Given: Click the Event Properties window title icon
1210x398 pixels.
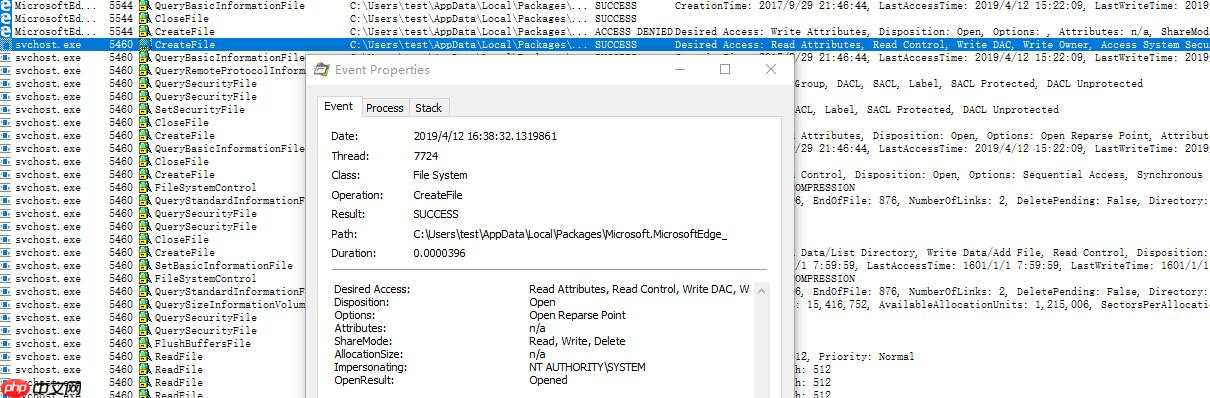Looking at the screenshot, I should click(x=321, y=70).
